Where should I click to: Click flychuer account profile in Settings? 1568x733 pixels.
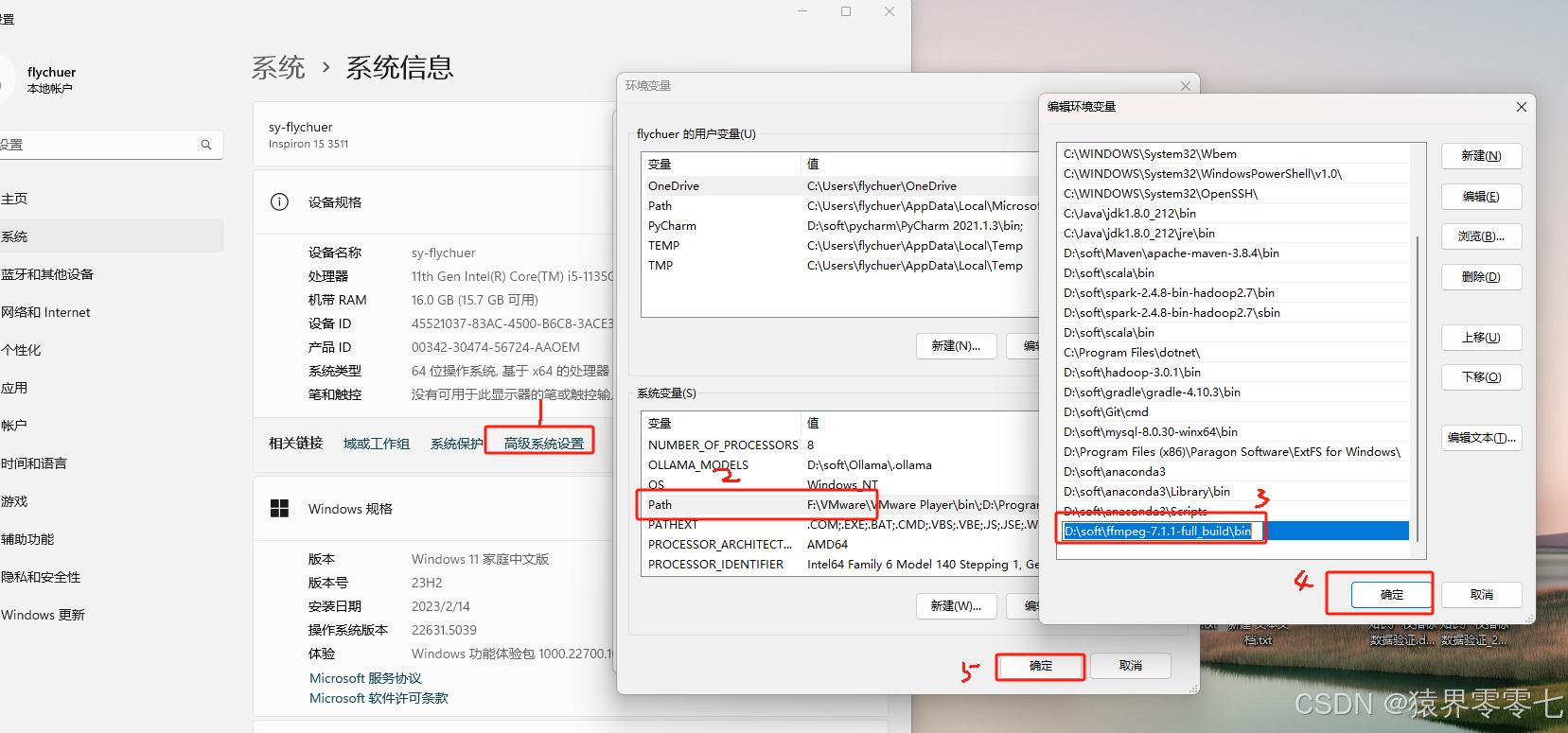(51, 79)
